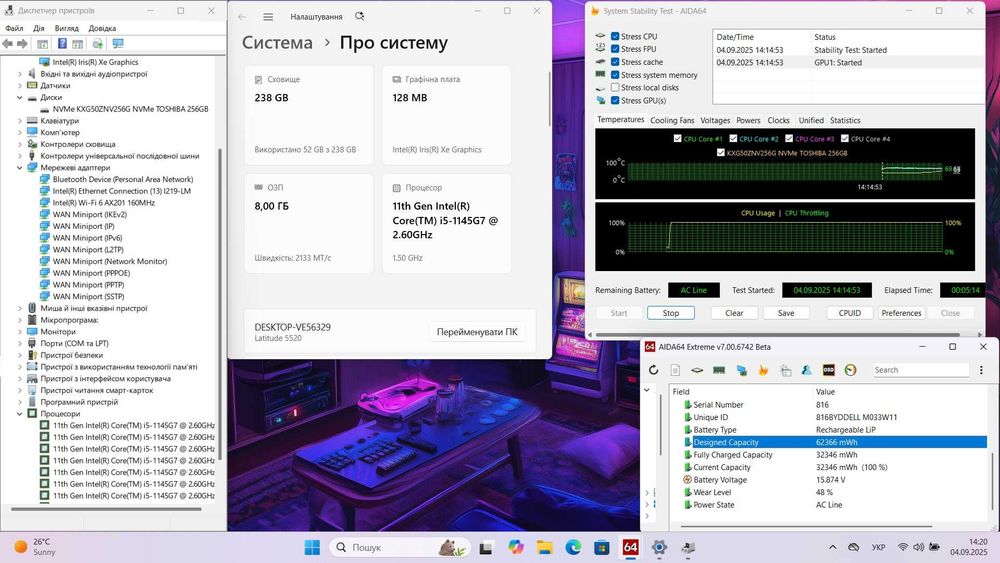Uncheck CPU Core #4 in temperature graph
This screenshot has height=563, width=1000.
click(x=844, y=138)
